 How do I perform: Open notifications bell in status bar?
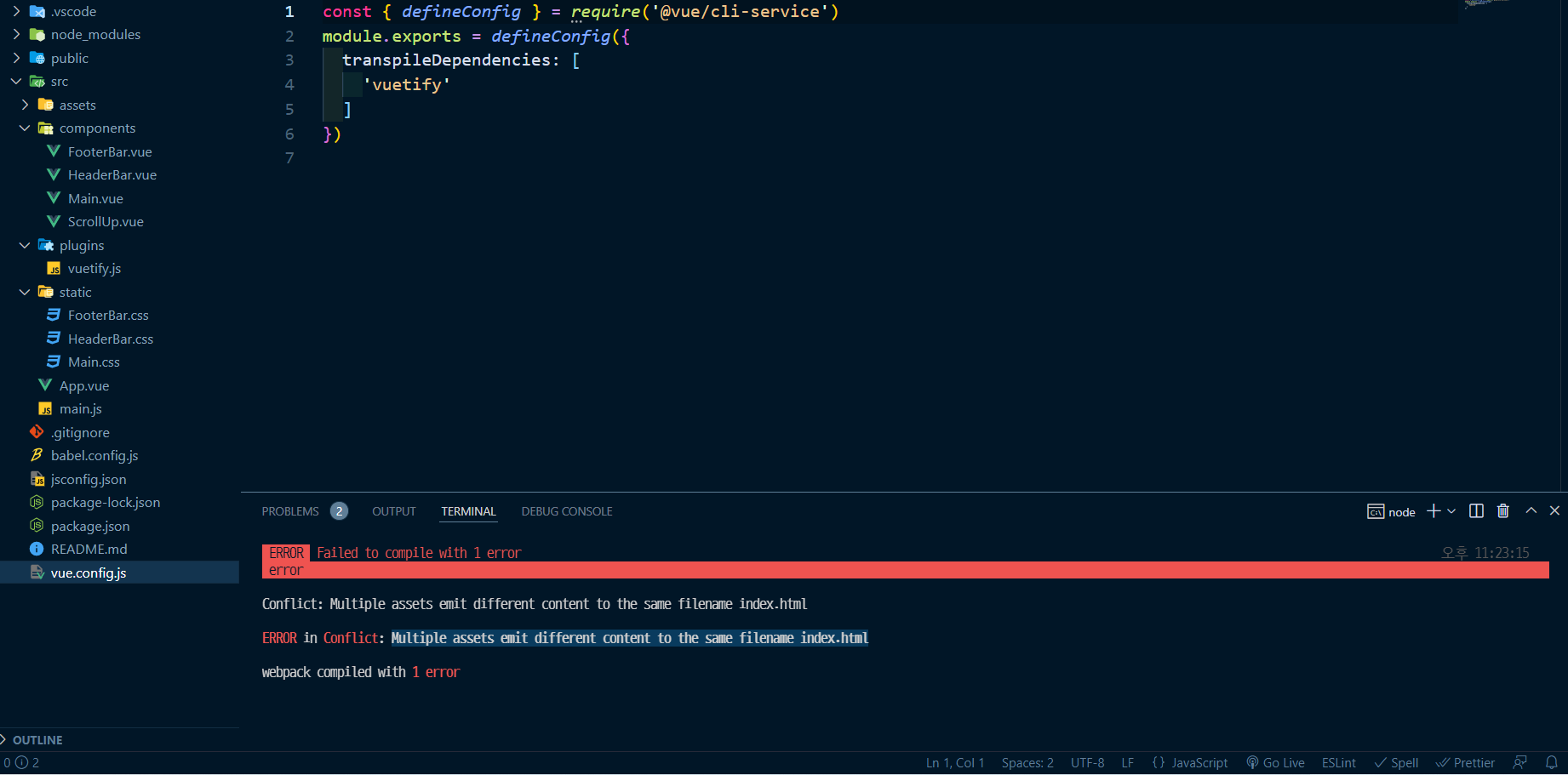tap(1551, 762)
